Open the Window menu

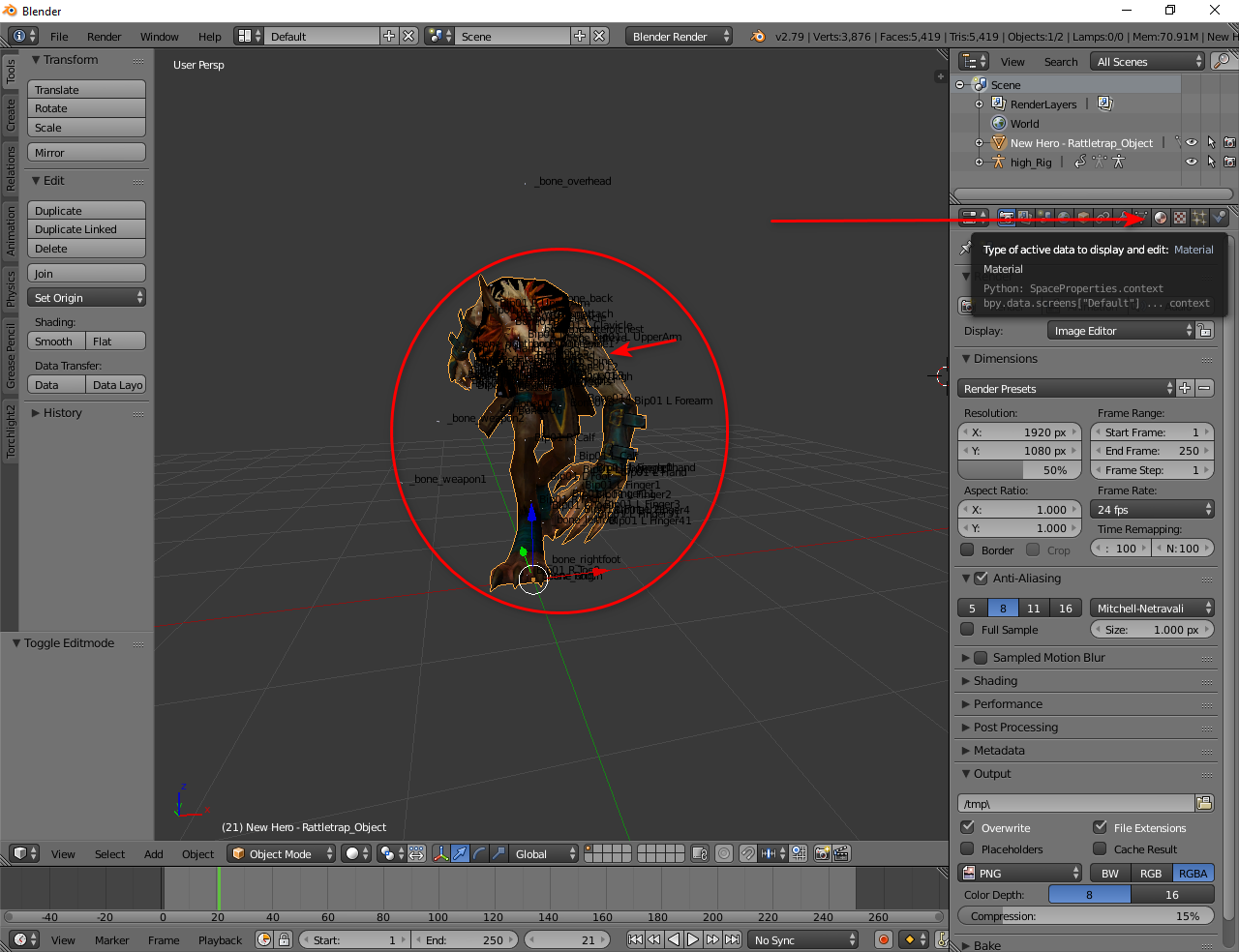159,37
